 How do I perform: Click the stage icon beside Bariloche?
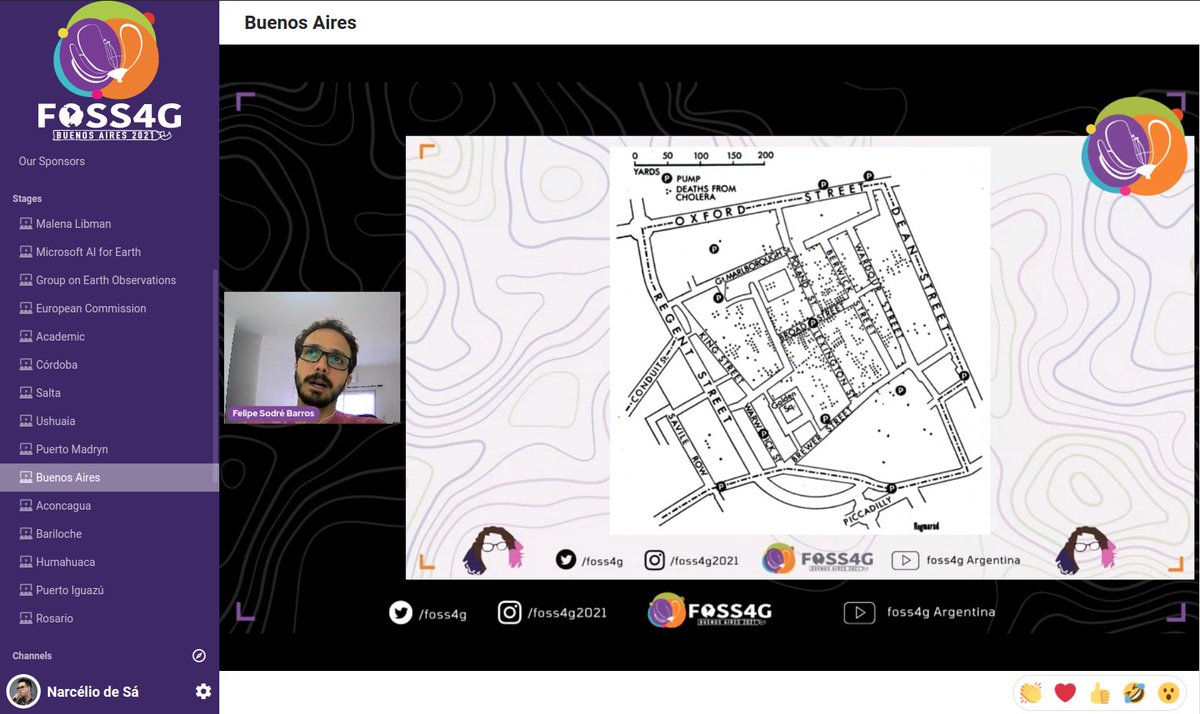click(26, 533)
